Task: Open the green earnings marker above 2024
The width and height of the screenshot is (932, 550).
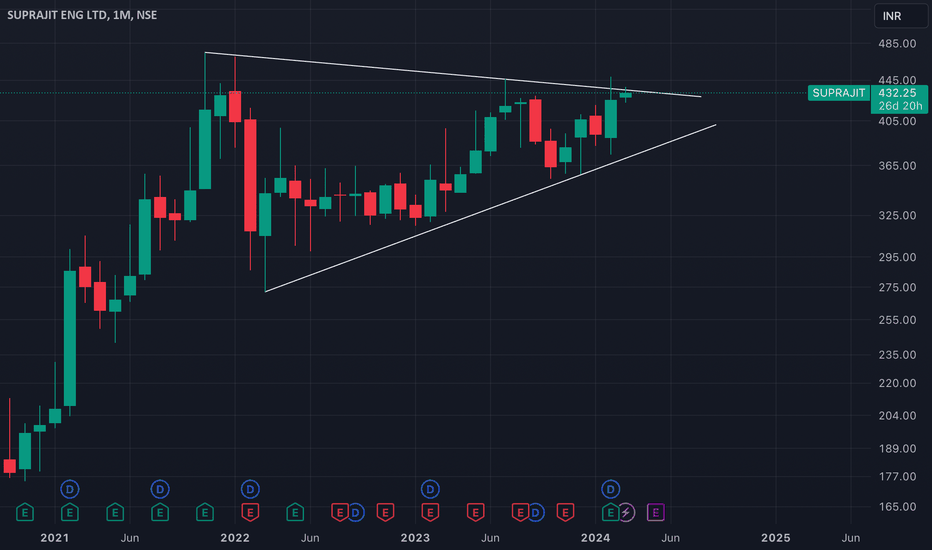Action: pos(610,512)
